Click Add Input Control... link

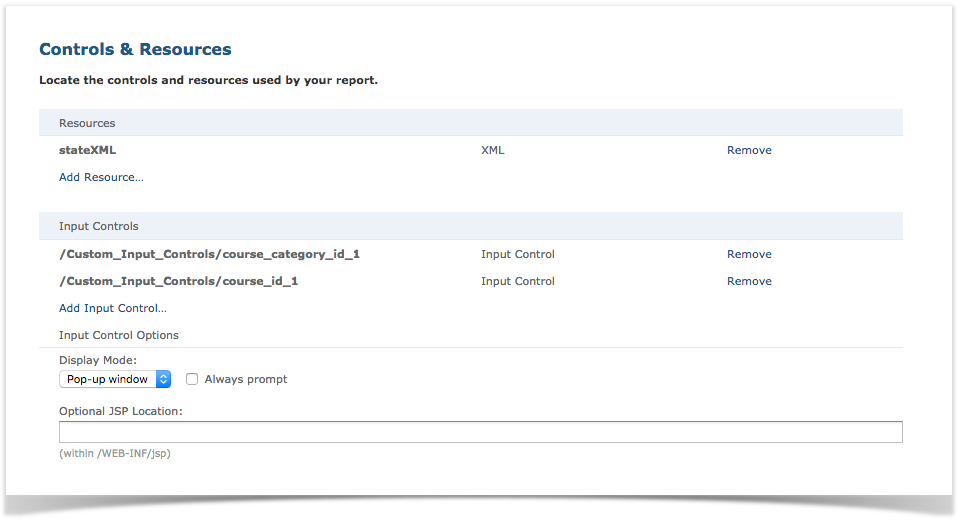[113, 308]
